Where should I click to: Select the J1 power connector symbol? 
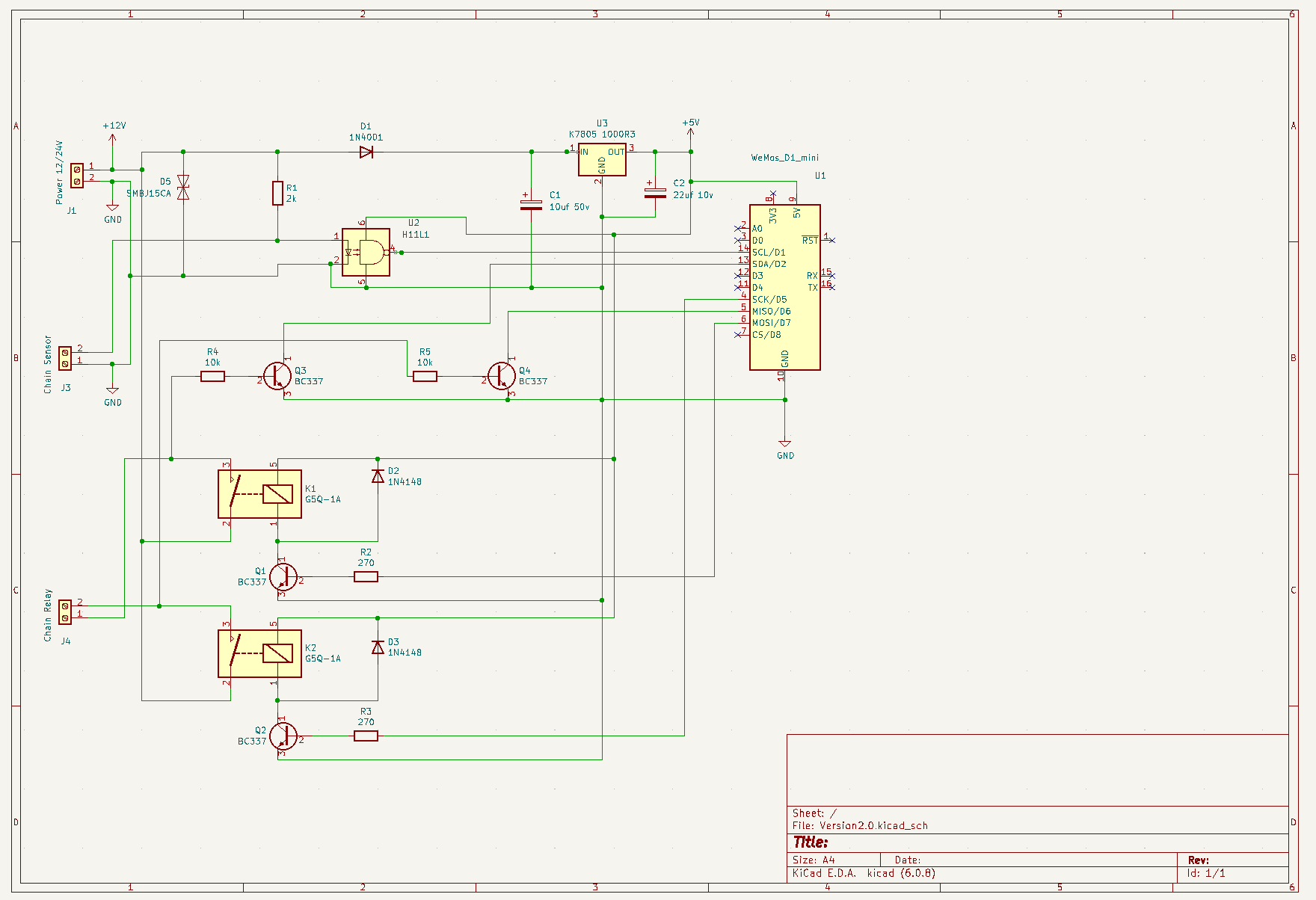[77, 175]
